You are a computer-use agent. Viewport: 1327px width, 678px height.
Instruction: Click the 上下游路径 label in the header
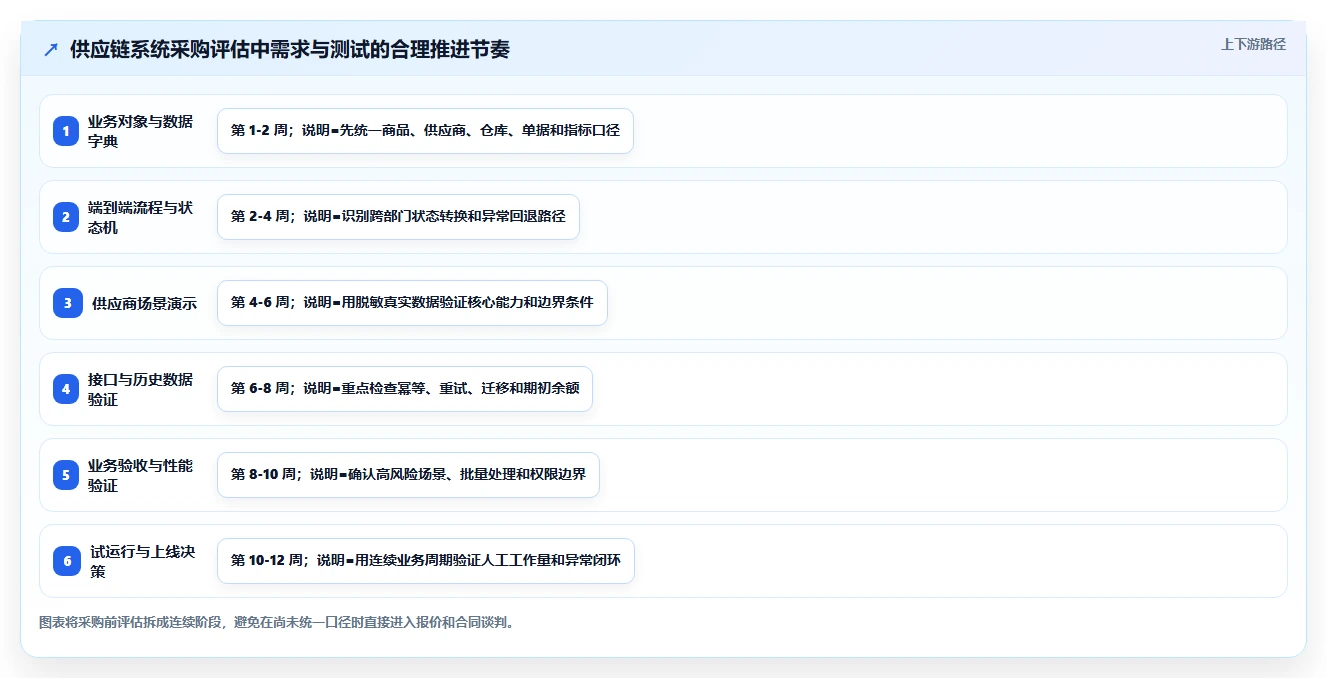point(1253,45)
